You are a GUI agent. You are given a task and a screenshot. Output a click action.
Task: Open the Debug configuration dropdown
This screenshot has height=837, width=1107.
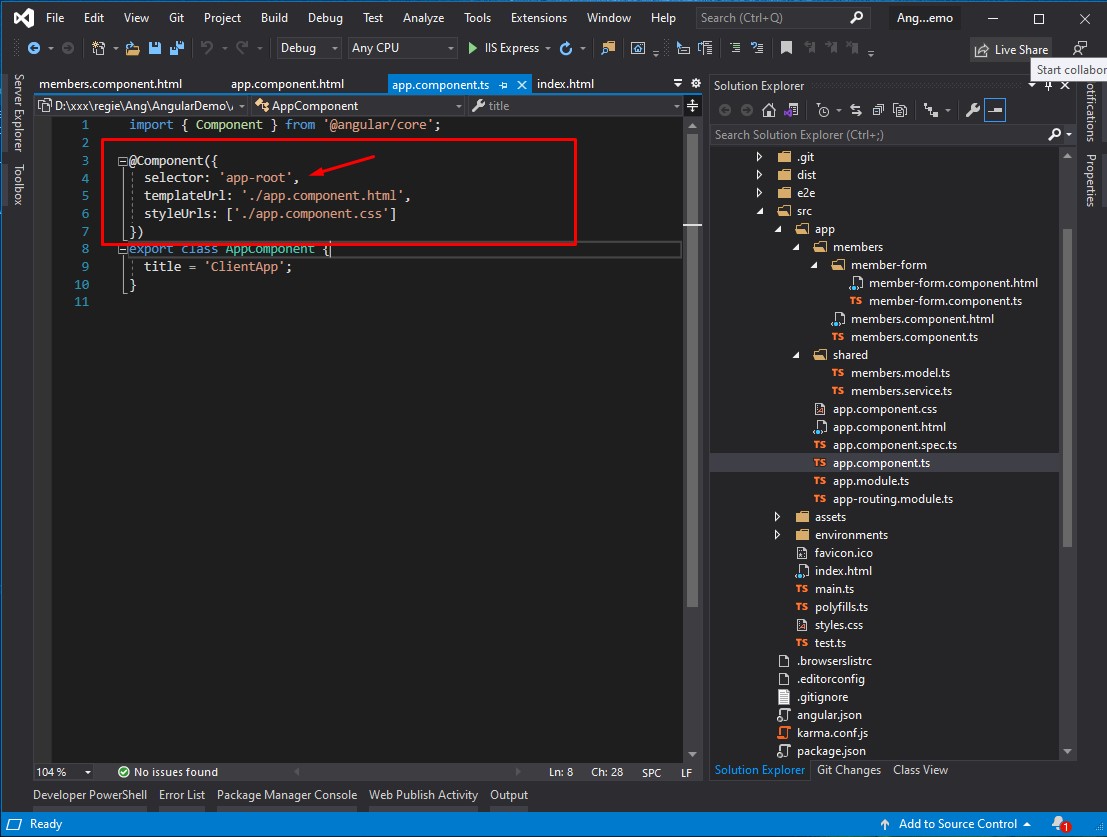(x=307, y=48)
